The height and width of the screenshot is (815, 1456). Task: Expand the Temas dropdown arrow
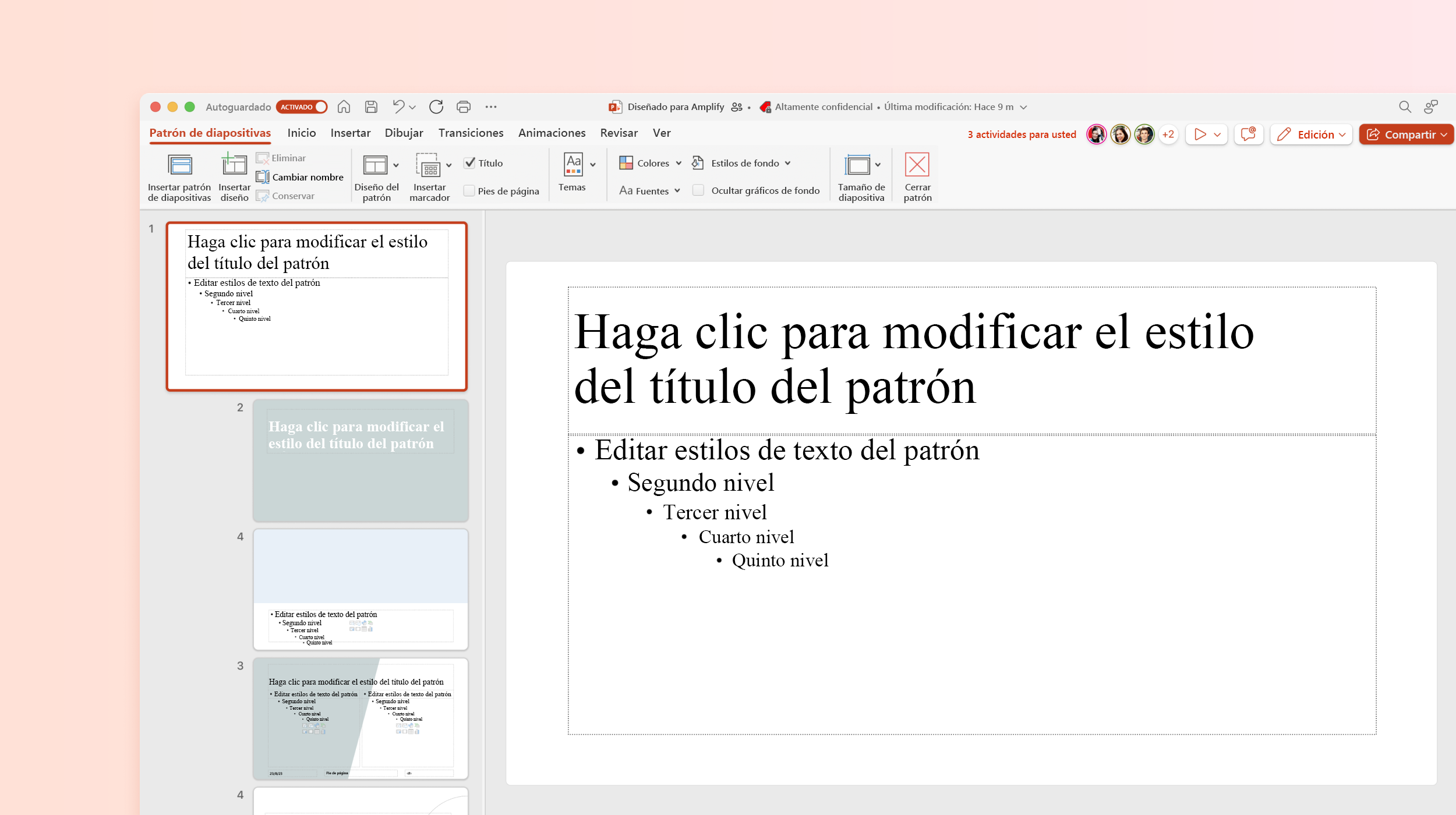coord(593,165)
